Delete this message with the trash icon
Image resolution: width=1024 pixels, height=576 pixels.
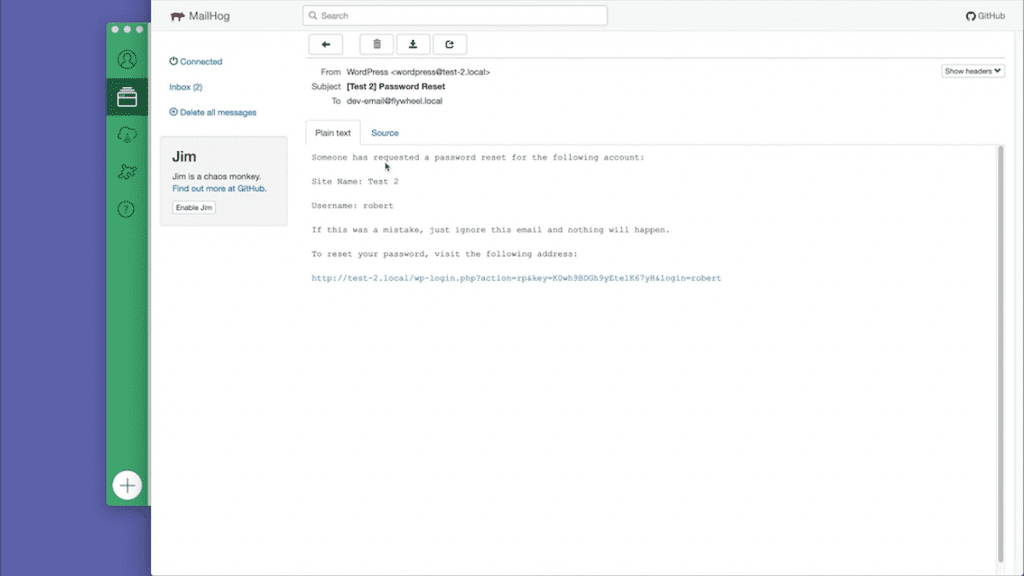coord(377,44)
